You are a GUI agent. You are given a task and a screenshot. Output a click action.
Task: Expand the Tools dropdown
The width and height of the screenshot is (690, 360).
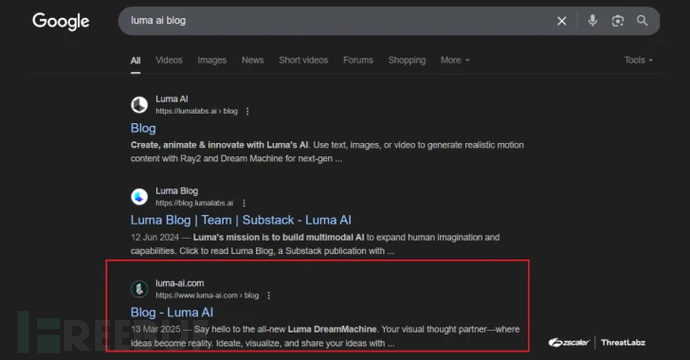point(638,60)
